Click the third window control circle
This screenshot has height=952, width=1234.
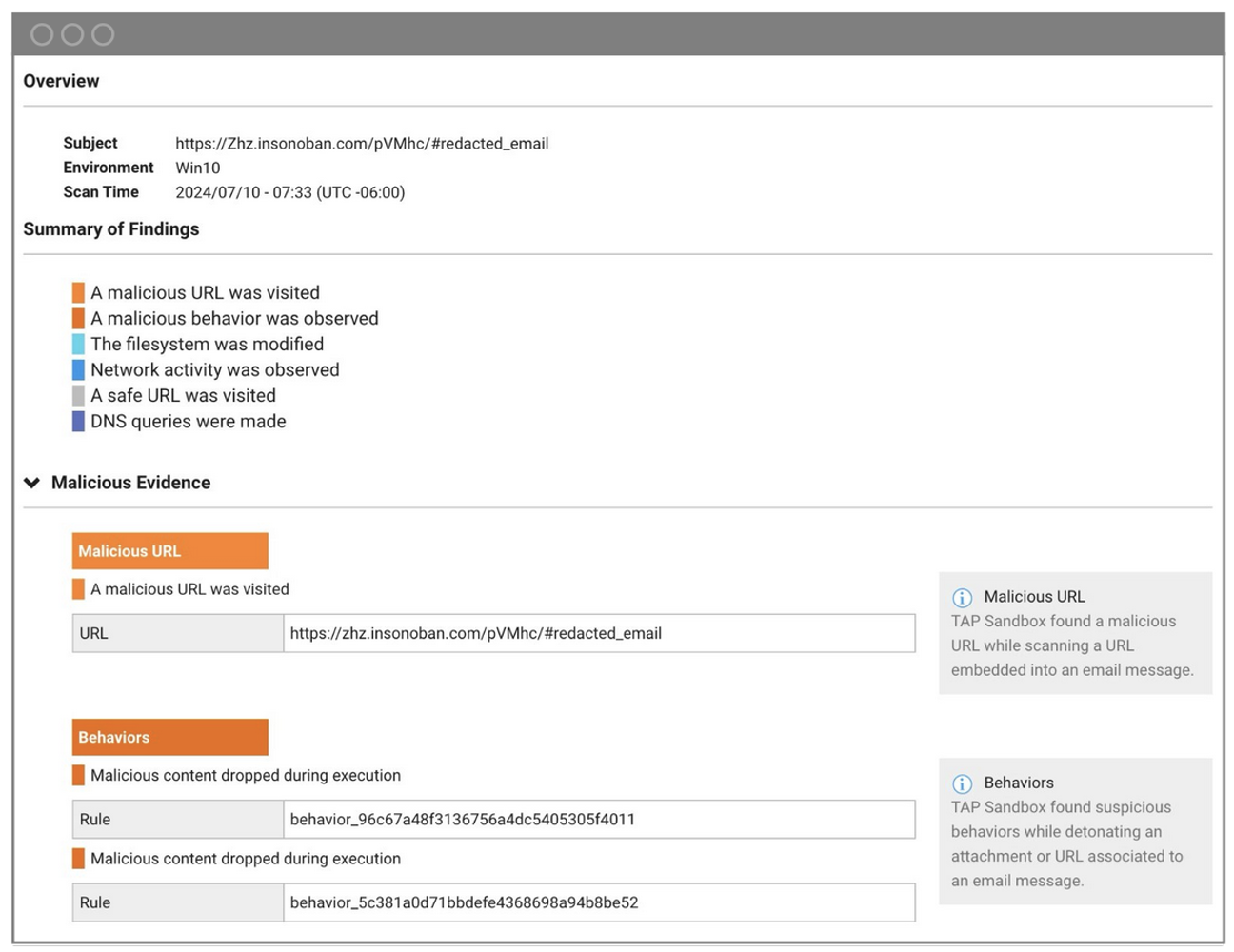point(103,35)
